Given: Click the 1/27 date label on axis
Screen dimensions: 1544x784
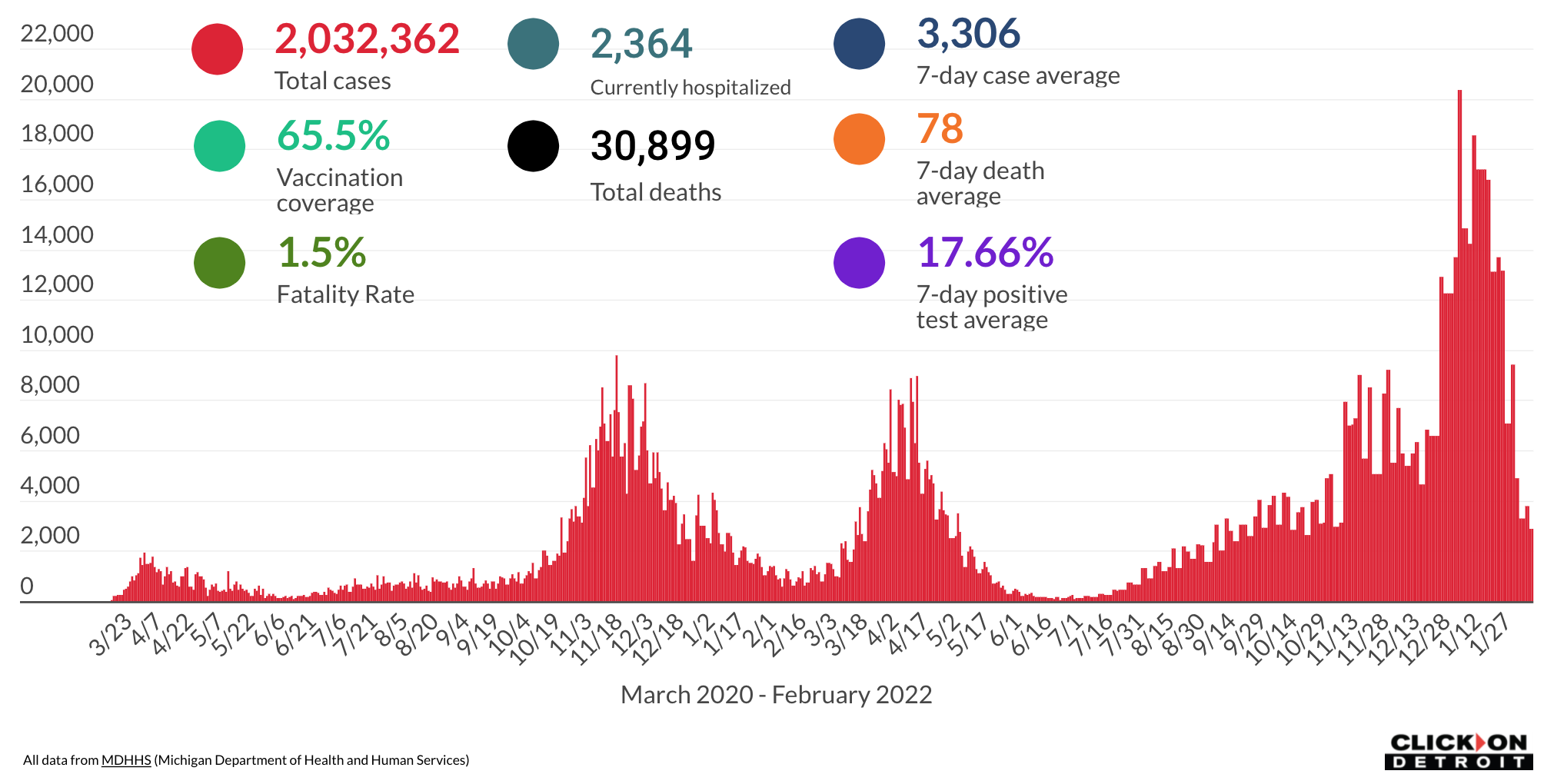Looking at the screenshot, I should tap(1491, 635).
